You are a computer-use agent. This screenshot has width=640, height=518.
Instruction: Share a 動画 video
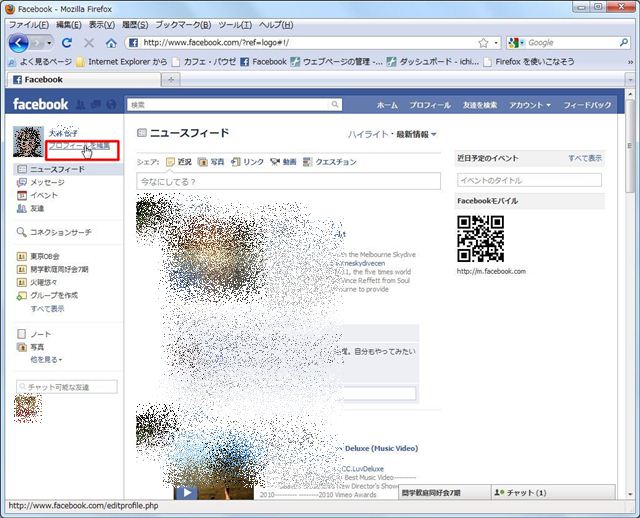pyautogui.click(x=283, y=162)
